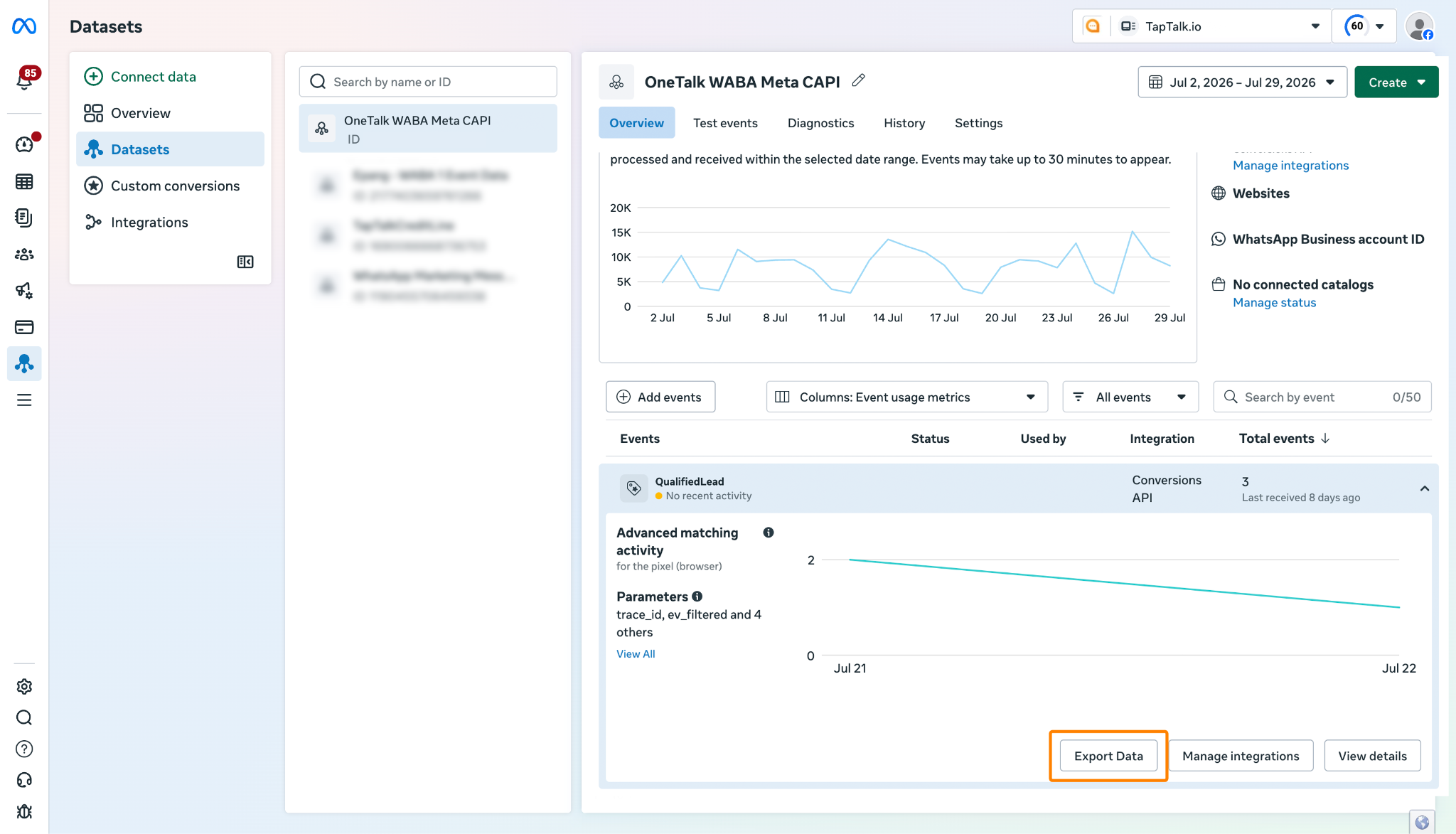This screenshot has width=1456, height=834.
Task: Open the stacked documents icon in left rail
Action: 24,218
